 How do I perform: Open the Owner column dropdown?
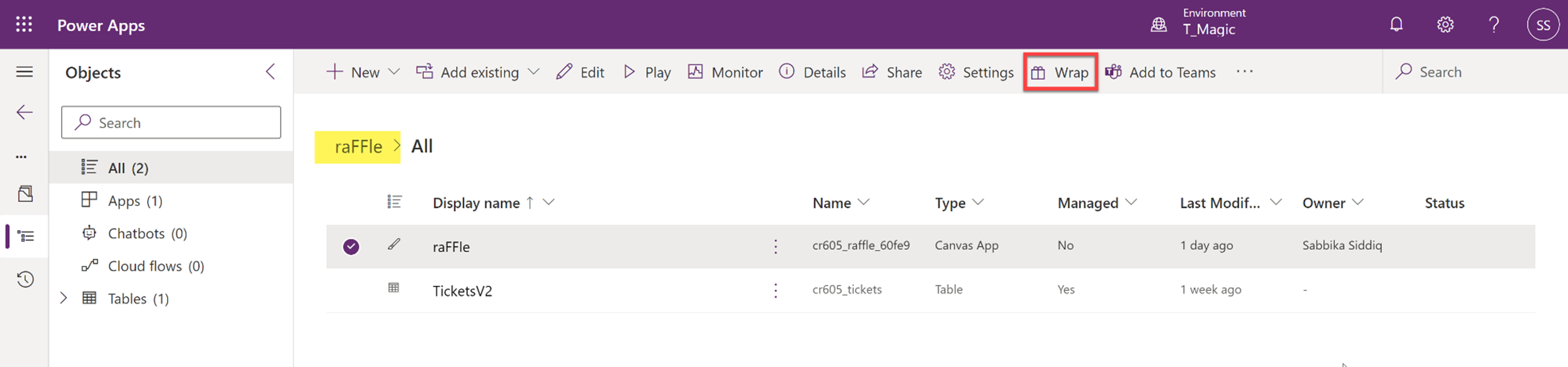[x=1358, y=202]
